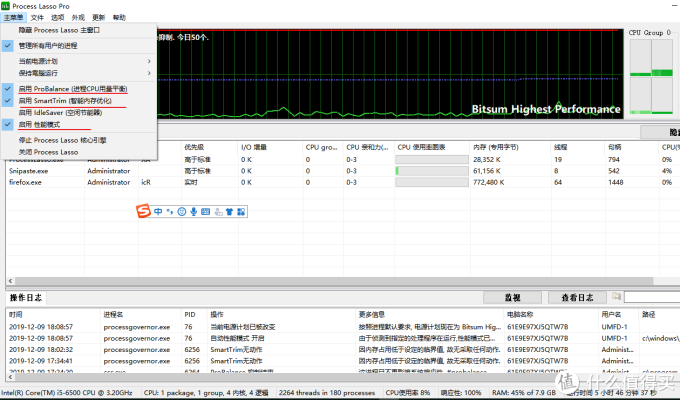Screen dimensions: 680x400
Task: Select log entry 当前电源计划已被改变
Action: (343, 327)
